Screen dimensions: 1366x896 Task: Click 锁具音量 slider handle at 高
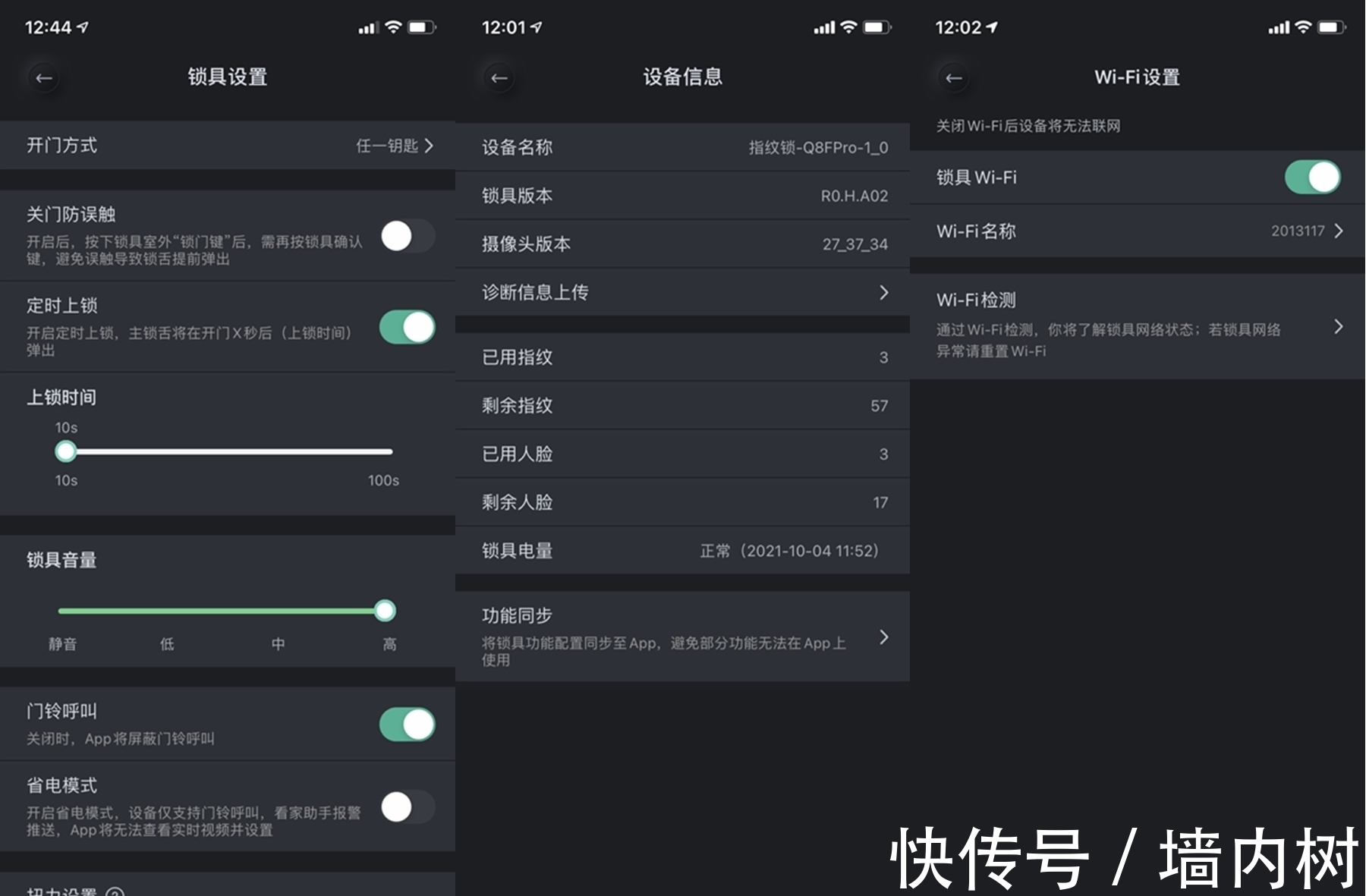(x=385, y=611)
